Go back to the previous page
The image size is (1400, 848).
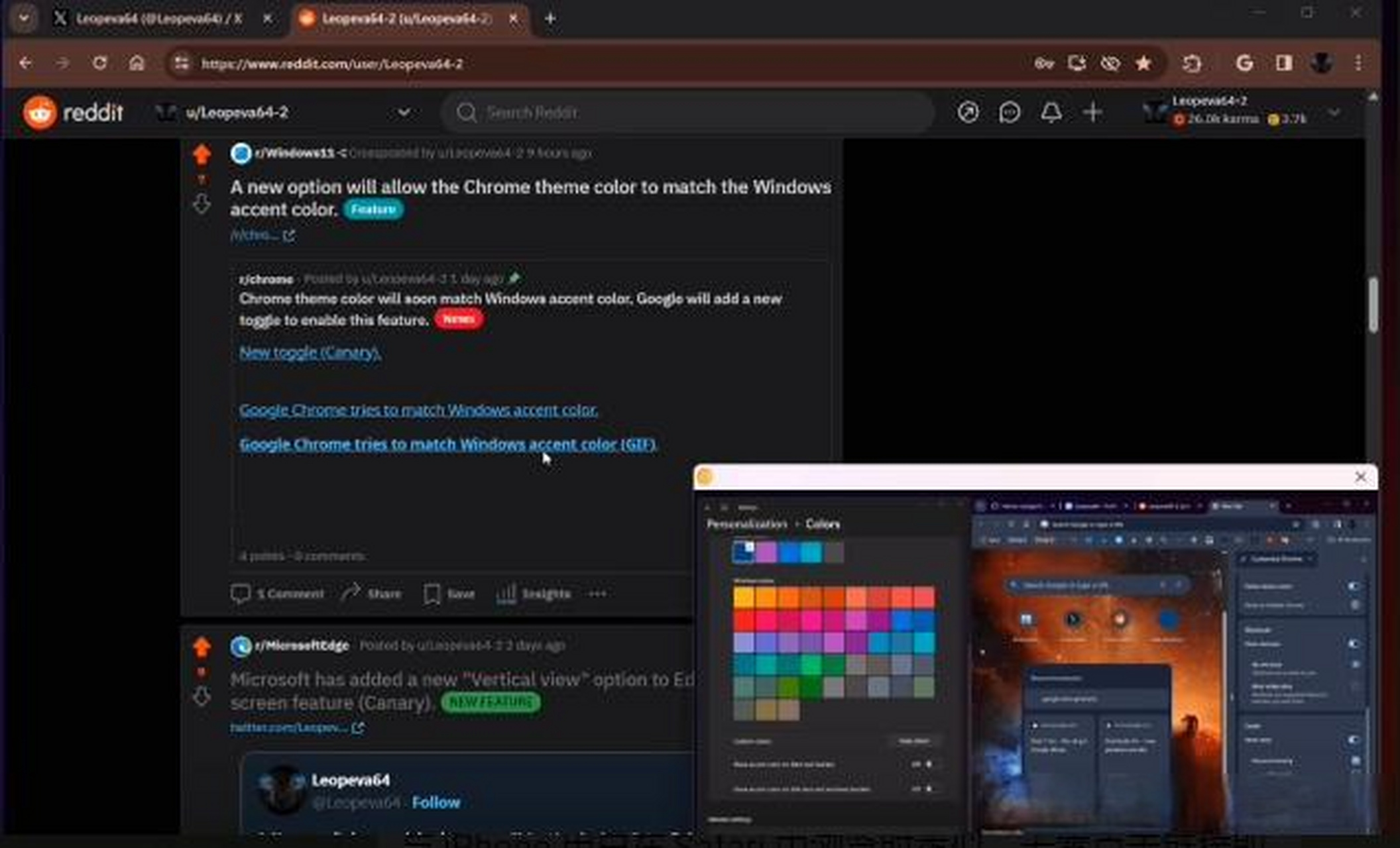point(25,63)
